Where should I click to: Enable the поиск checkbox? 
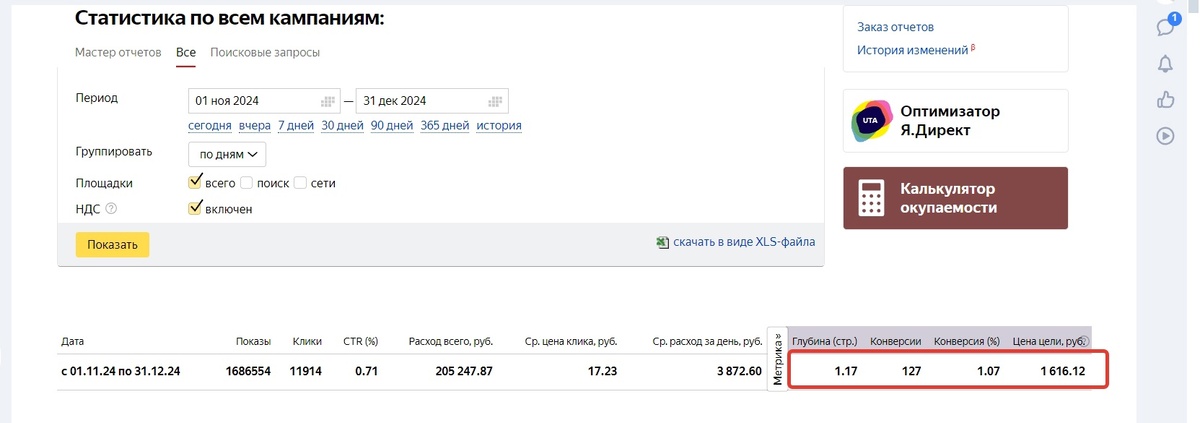point(246,183)
